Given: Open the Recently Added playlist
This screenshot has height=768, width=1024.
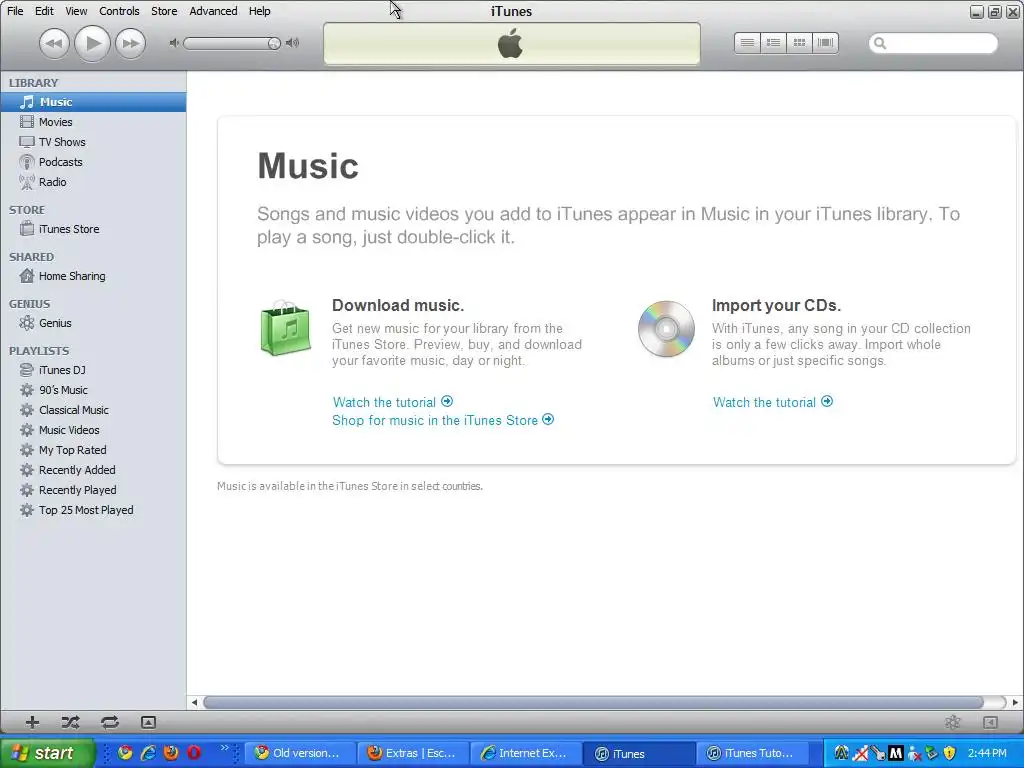Looking at the screenshot, I should pyautogui.click(x=93, y=470).
